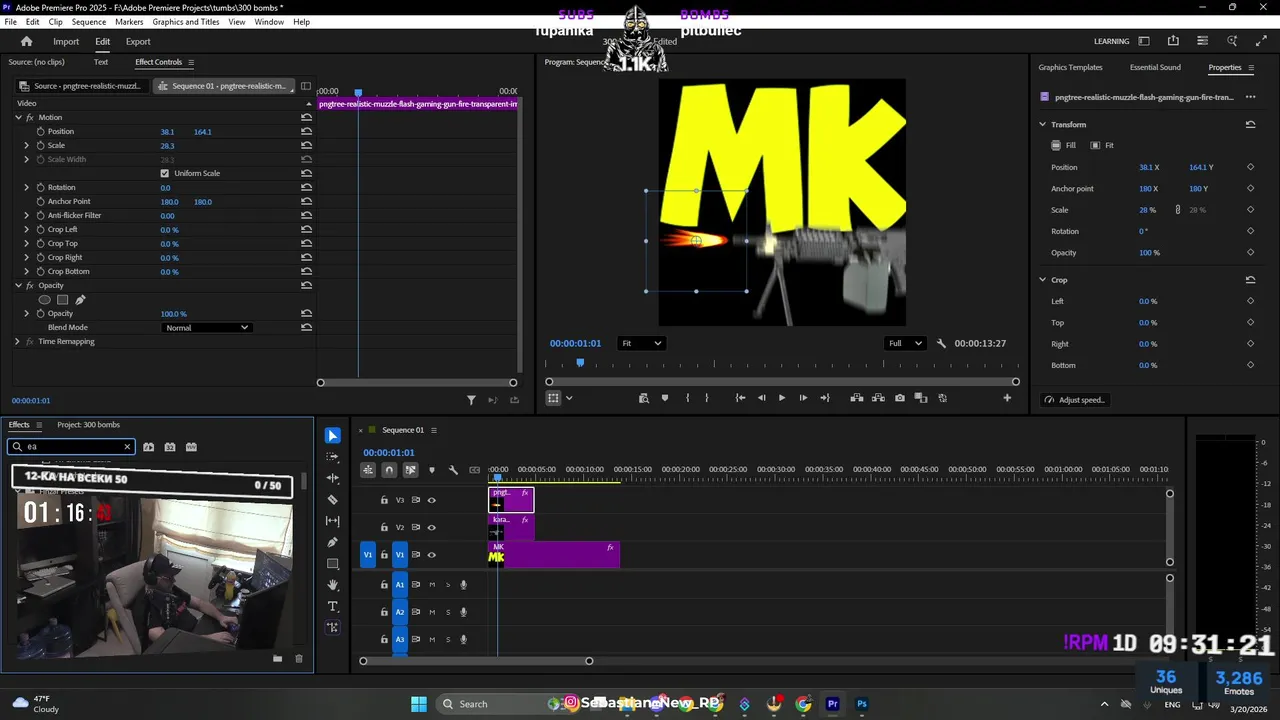
Task: Expand the Rotation property twirl arrow
Action: (x=27, y=187)
